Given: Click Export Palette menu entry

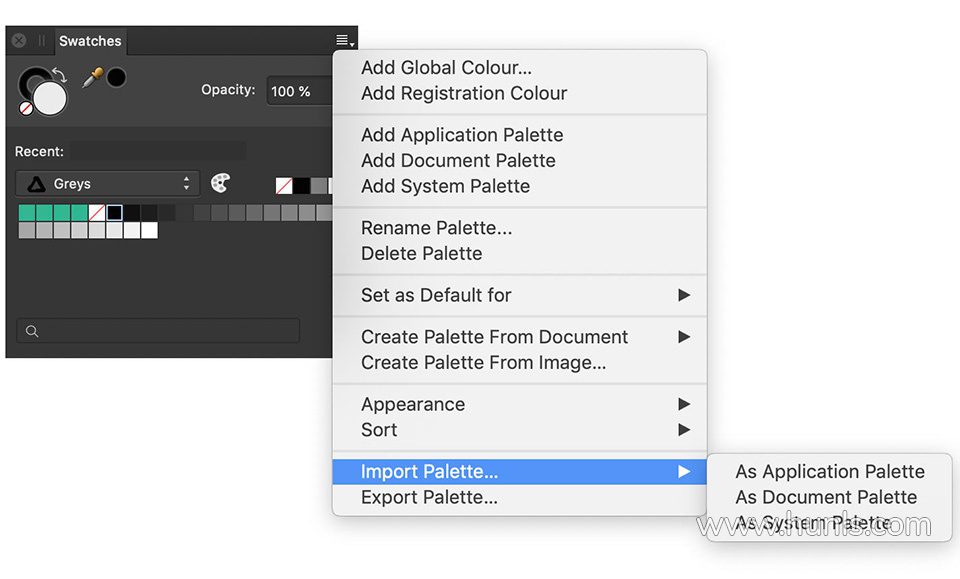Looking at the screenshot, I should (x=429, y=497).
